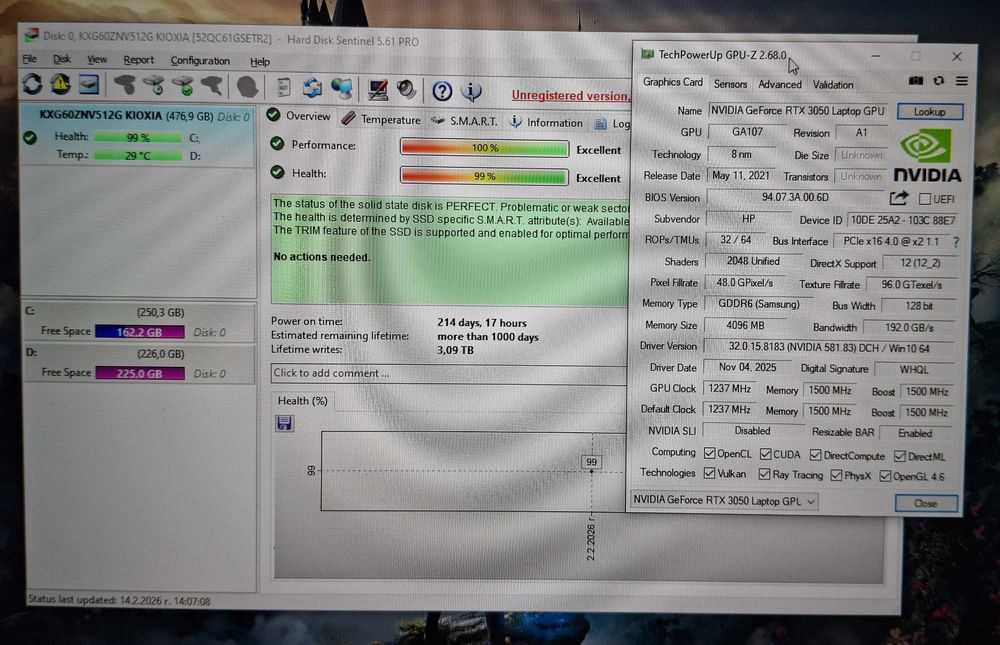Toggle the OpenGL 4.6 checkbox
The image size is (1000, 645).
click(885, 476)
